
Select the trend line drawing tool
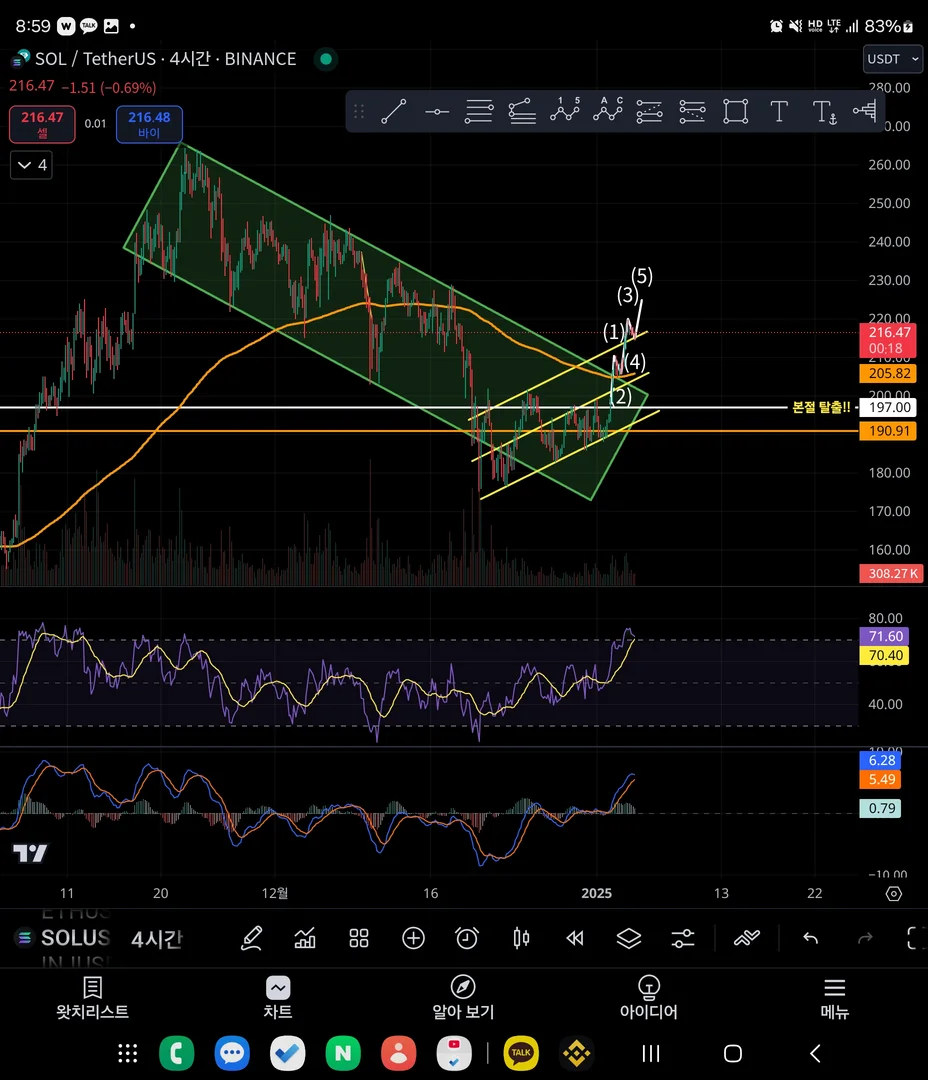393,111
